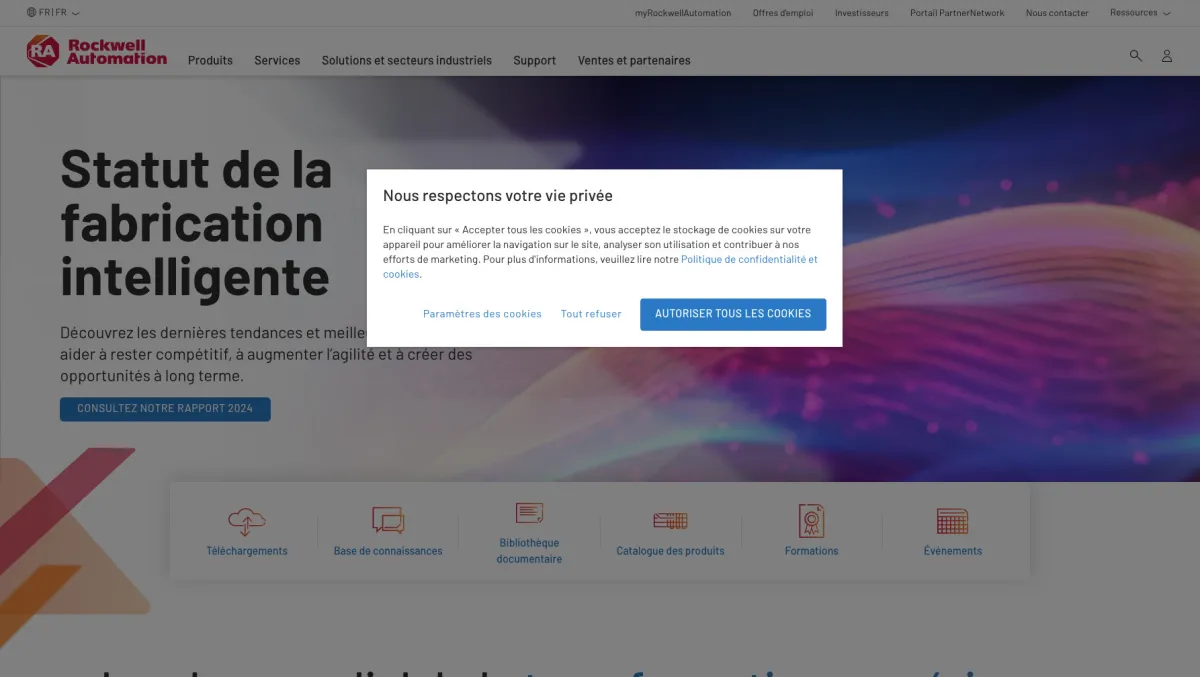Click the Base de connaissances chat icon
This screenshot has width=1200, height=677.
point(388,521)
